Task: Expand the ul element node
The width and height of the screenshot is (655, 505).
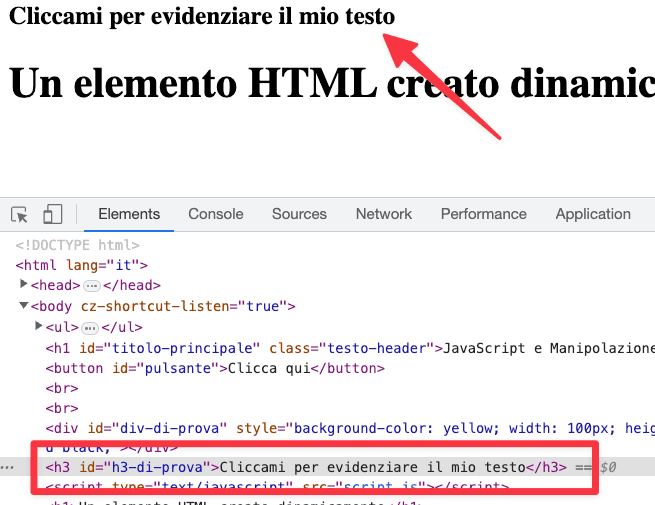Action: coord(38,325)
